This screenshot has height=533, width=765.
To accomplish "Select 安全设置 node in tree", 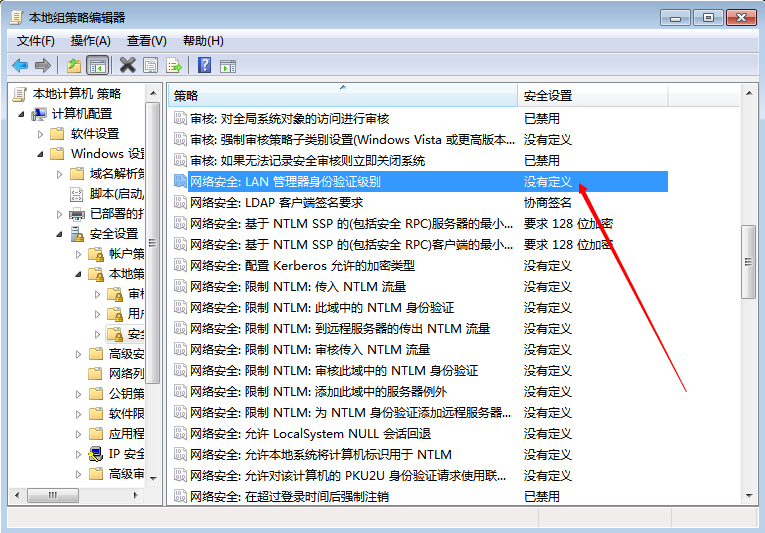I will [x=114, y=234].
